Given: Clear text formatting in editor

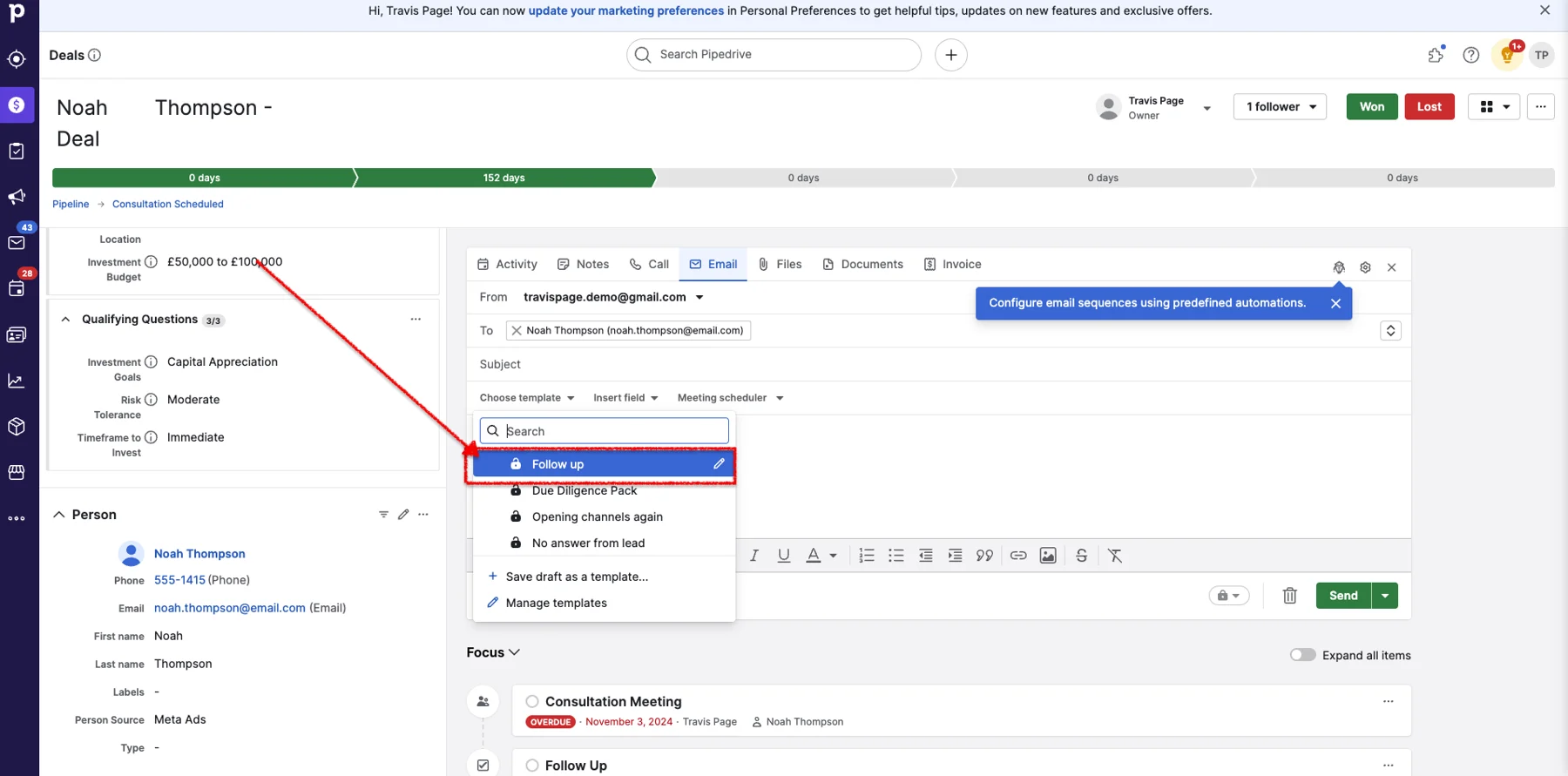Looking at the screenshot, I should pyautogui.click(x=1115, y=556).
